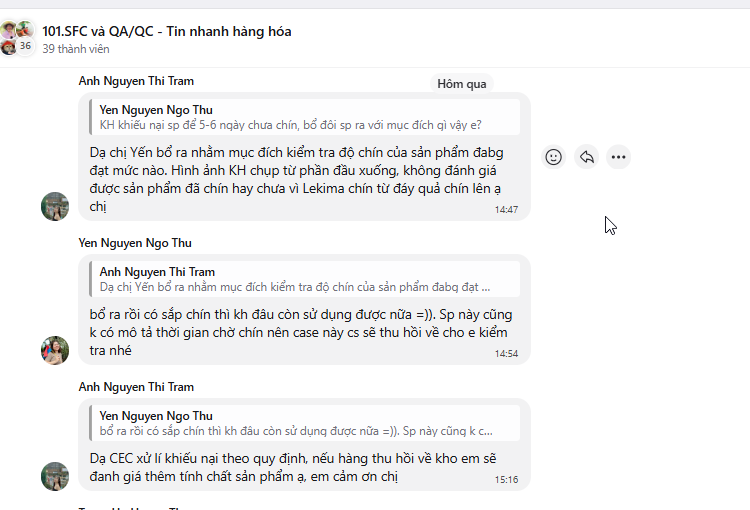This screenshot has height=510, width=750.
Task: Click the 39 thành viên member count
Action: (x=76, y=49)
